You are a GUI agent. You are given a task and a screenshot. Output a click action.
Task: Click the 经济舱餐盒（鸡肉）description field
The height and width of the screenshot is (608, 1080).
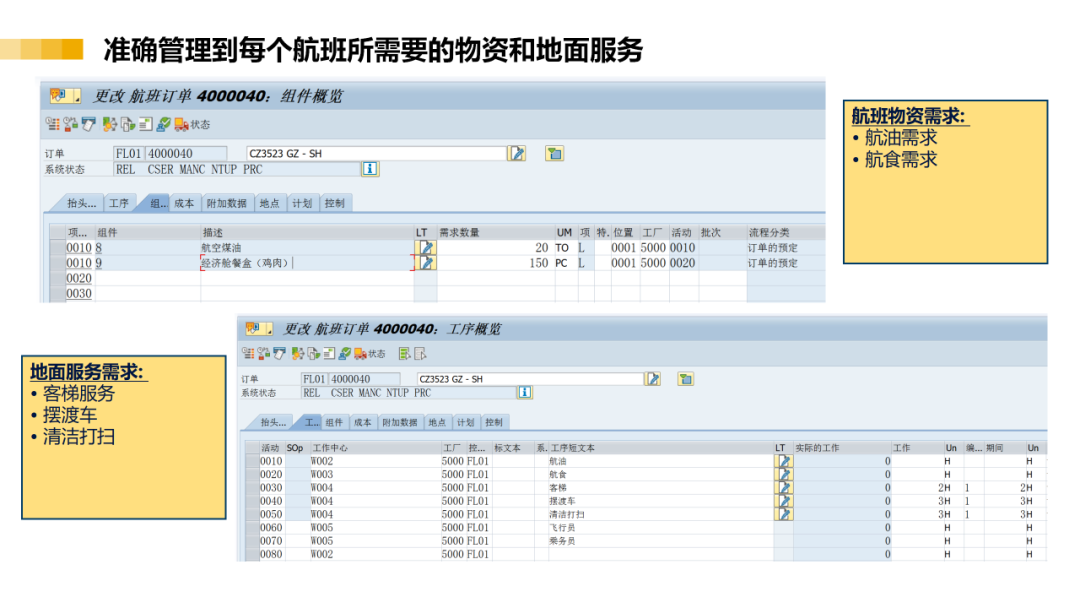307,262
